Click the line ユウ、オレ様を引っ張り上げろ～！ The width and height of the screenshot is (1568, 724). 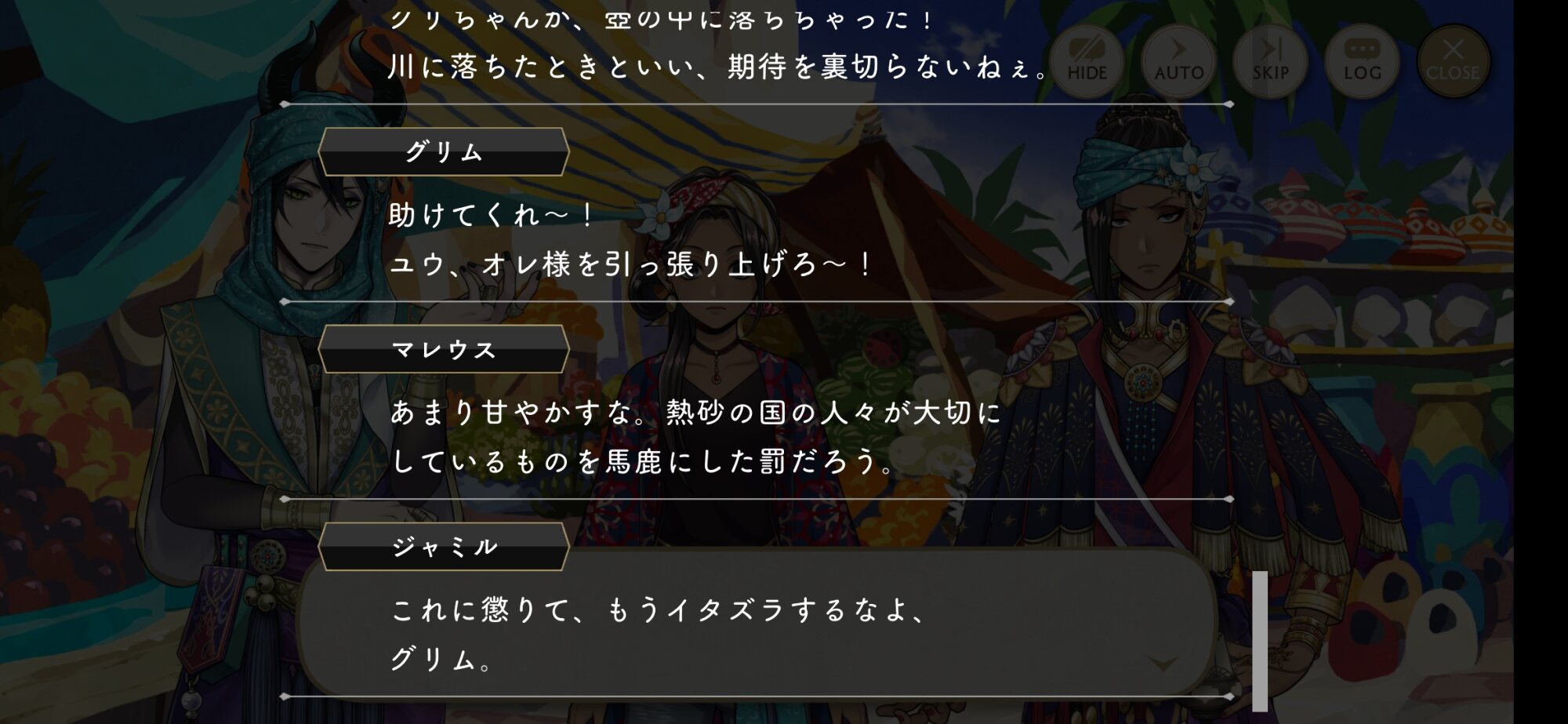click(632, 264)
